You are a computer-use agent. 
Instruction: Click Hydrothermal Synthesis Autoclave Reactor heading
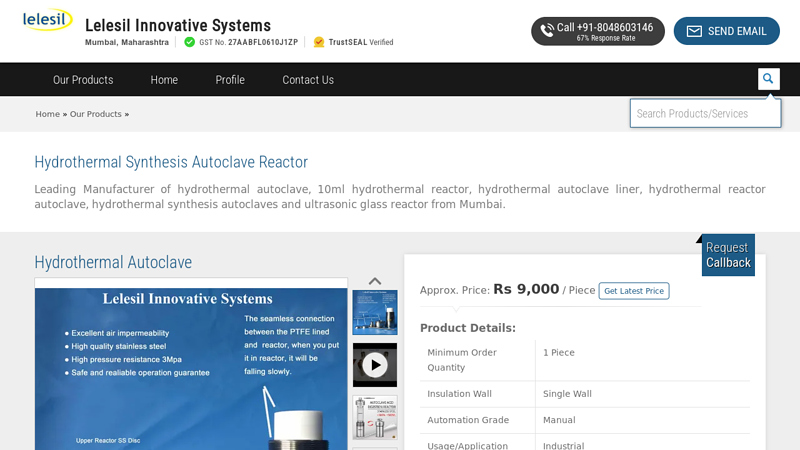(x=171, y=162)
